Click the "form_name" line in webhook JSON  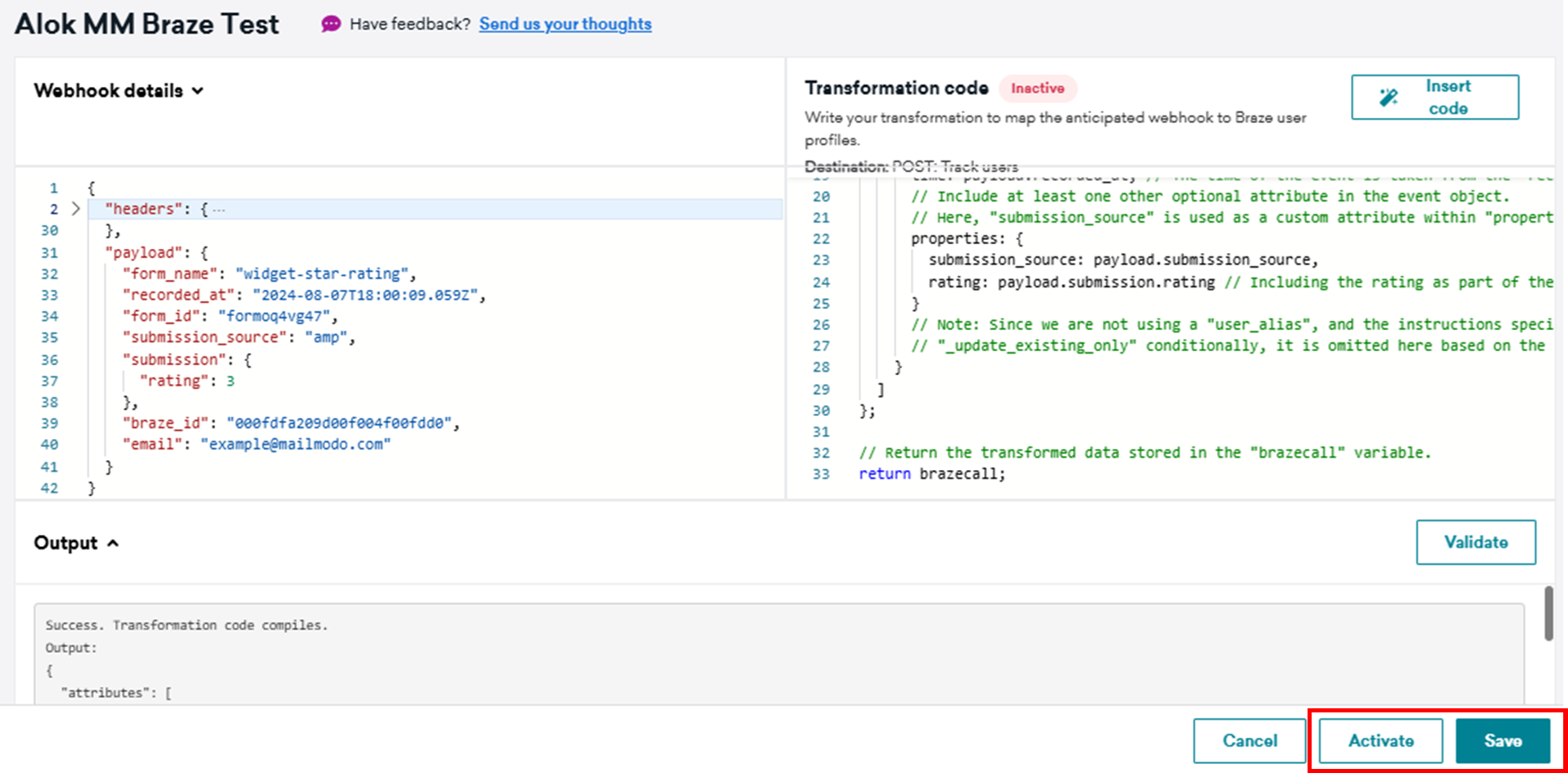(x=270, y=273)
